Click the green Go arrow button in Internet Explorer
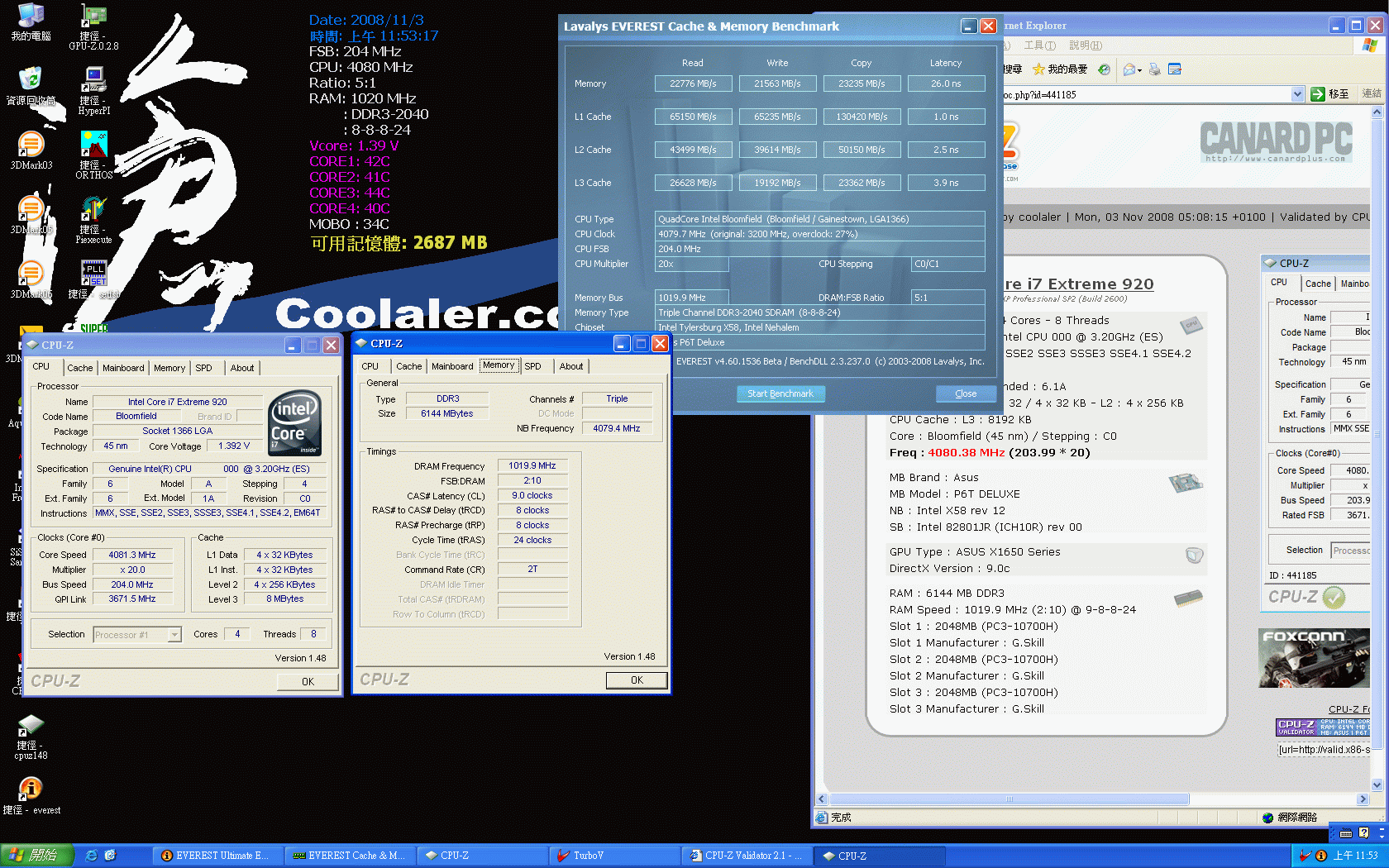1389x868 pixels. [1318, 94]
